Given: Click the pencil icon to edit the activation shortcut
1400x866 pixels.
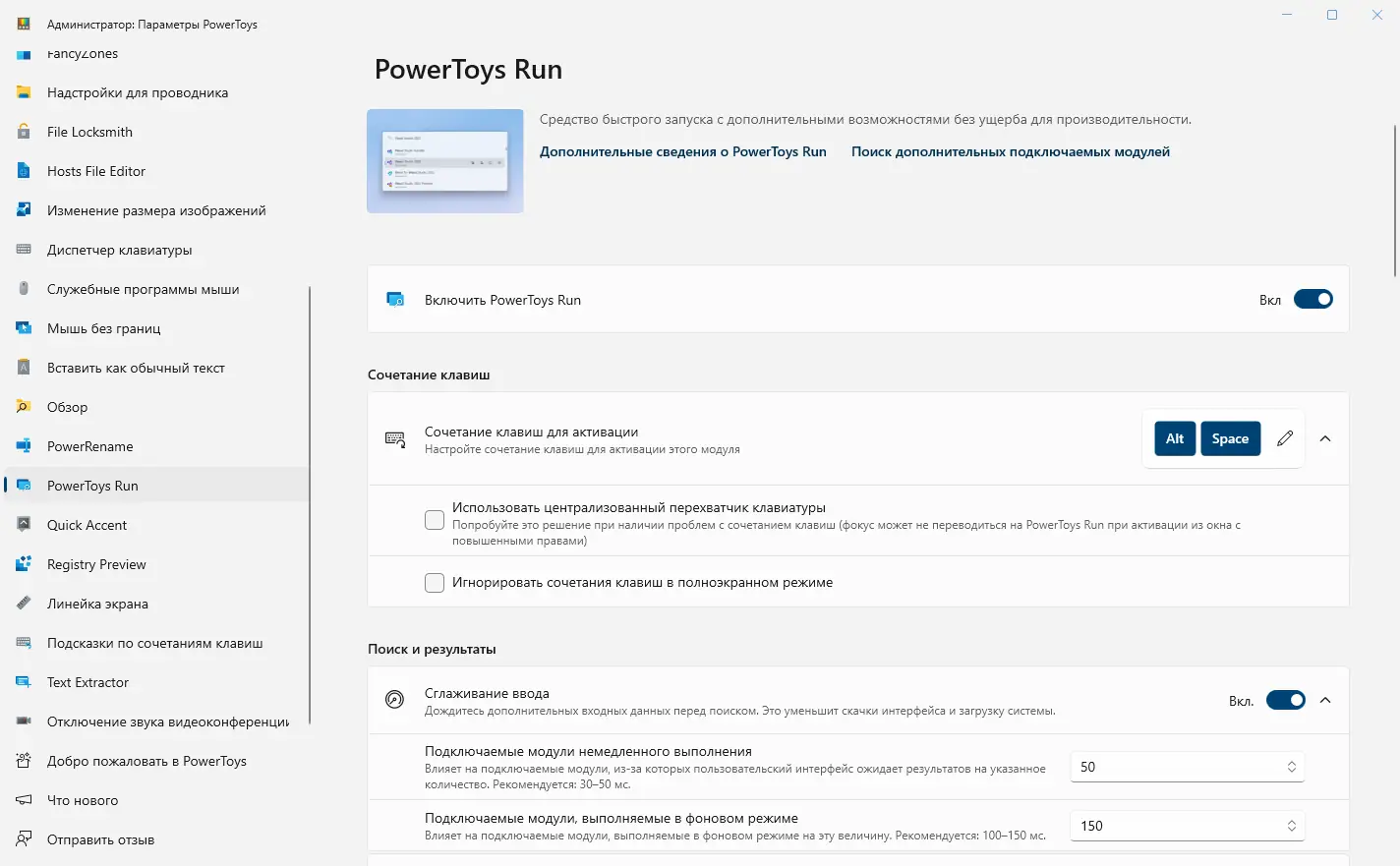Looking at the screenshot, I should click(1285, 438).
